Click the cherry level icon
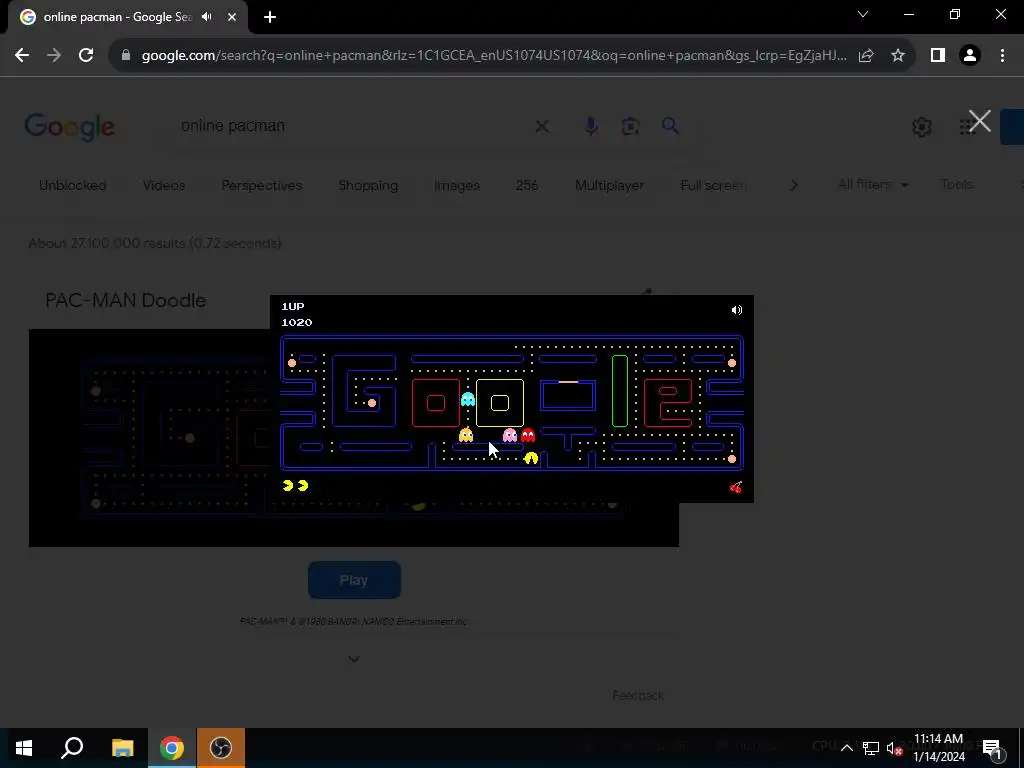This screenshot has height=768, width=1024. 736,487
